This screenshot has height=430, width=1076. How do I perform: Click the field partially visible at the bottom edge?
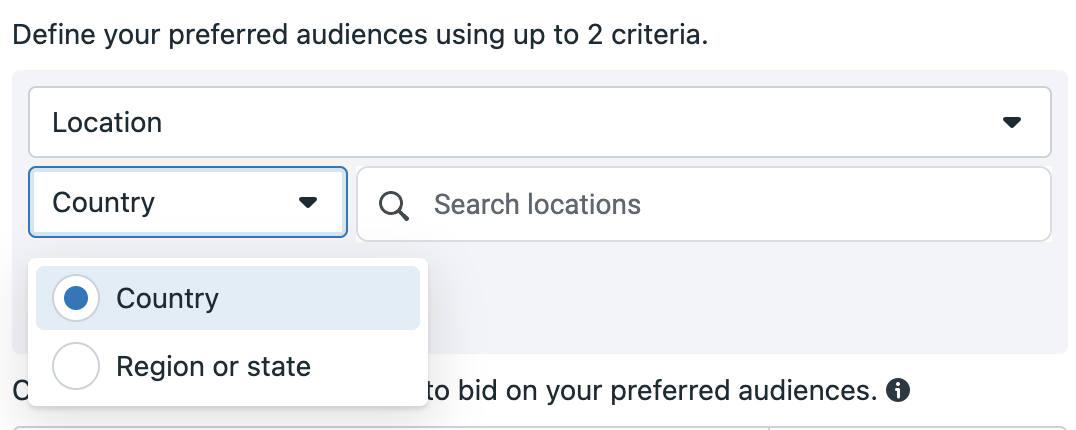click(539, 428)
